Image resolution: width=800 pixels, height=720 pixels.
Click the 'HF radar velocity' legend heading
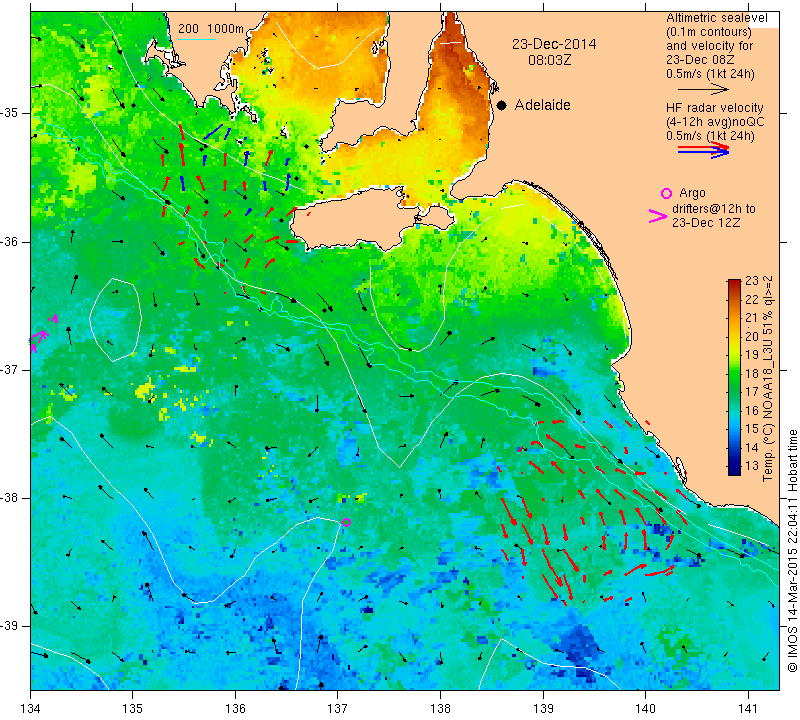coord(715,108)
